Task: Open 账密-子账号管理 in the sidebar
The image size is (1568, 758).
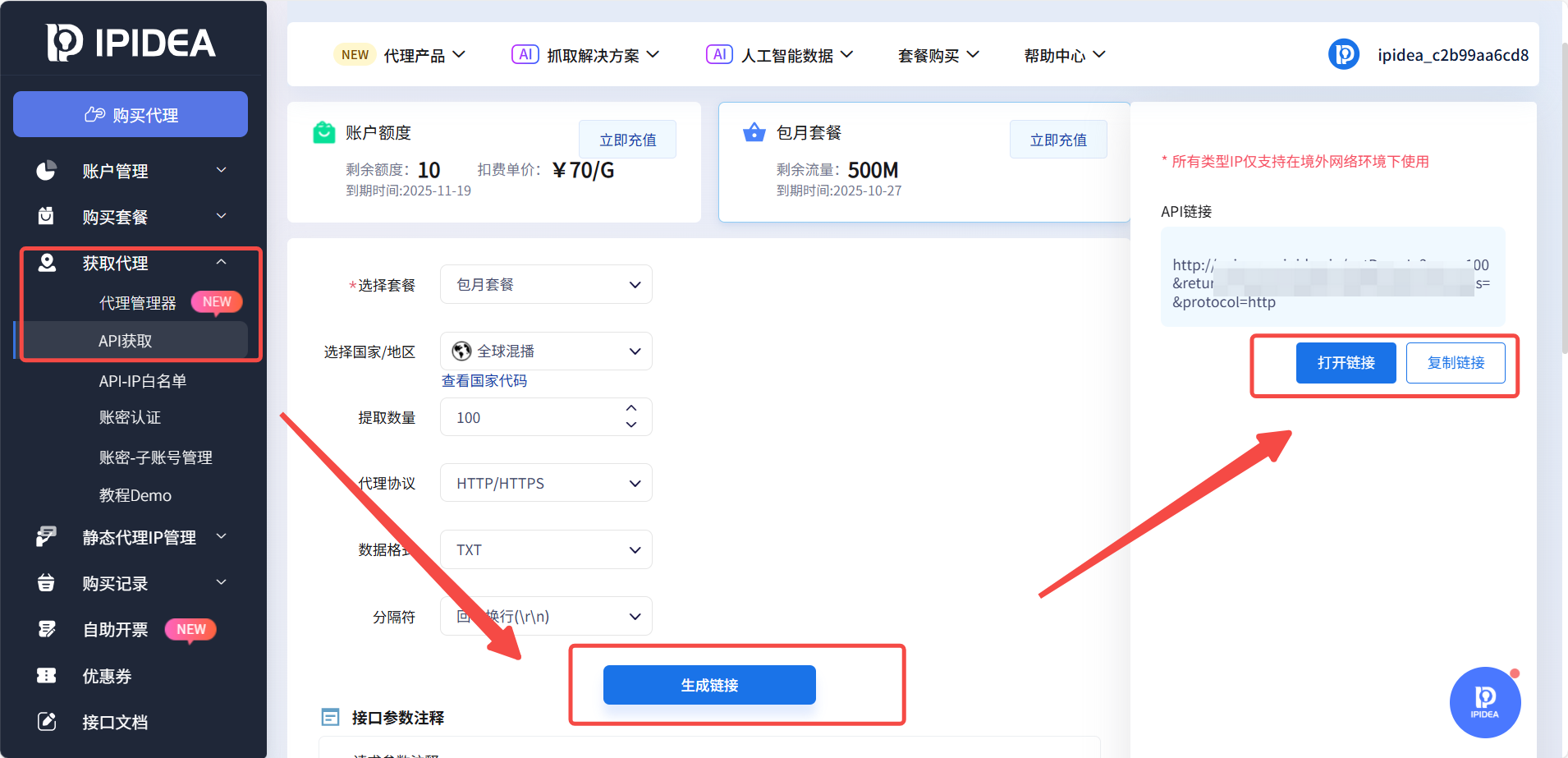Action: coord(155,457)
